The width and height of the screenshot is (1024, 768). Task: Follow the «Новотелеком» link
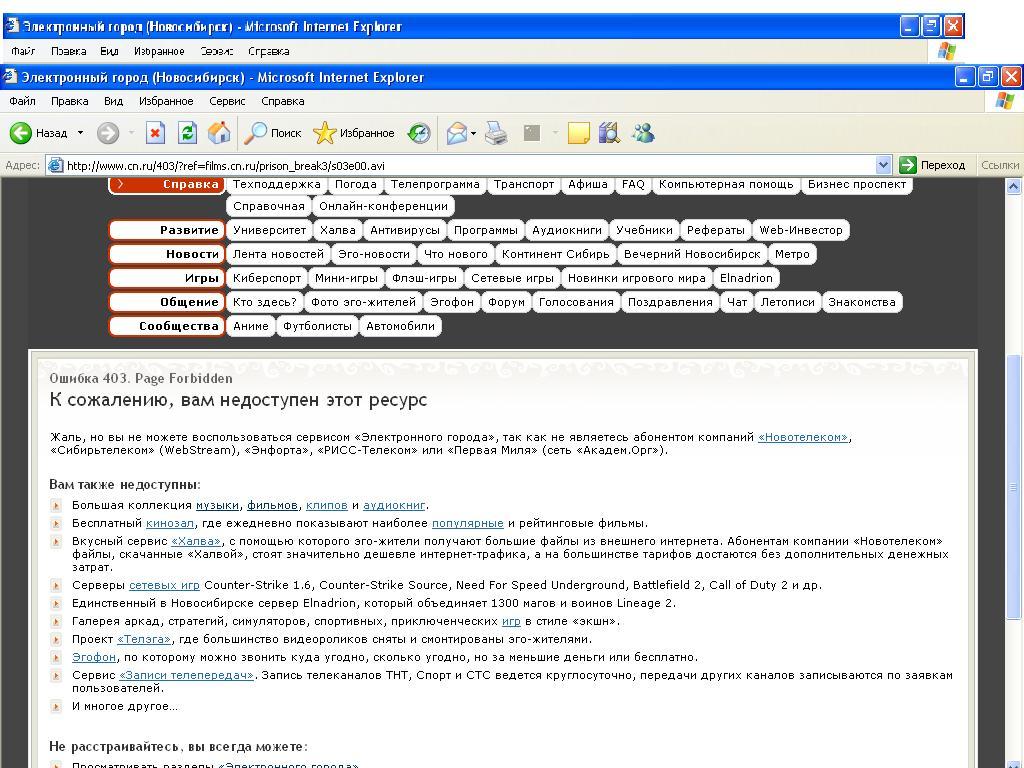click(x=803, y=437)
